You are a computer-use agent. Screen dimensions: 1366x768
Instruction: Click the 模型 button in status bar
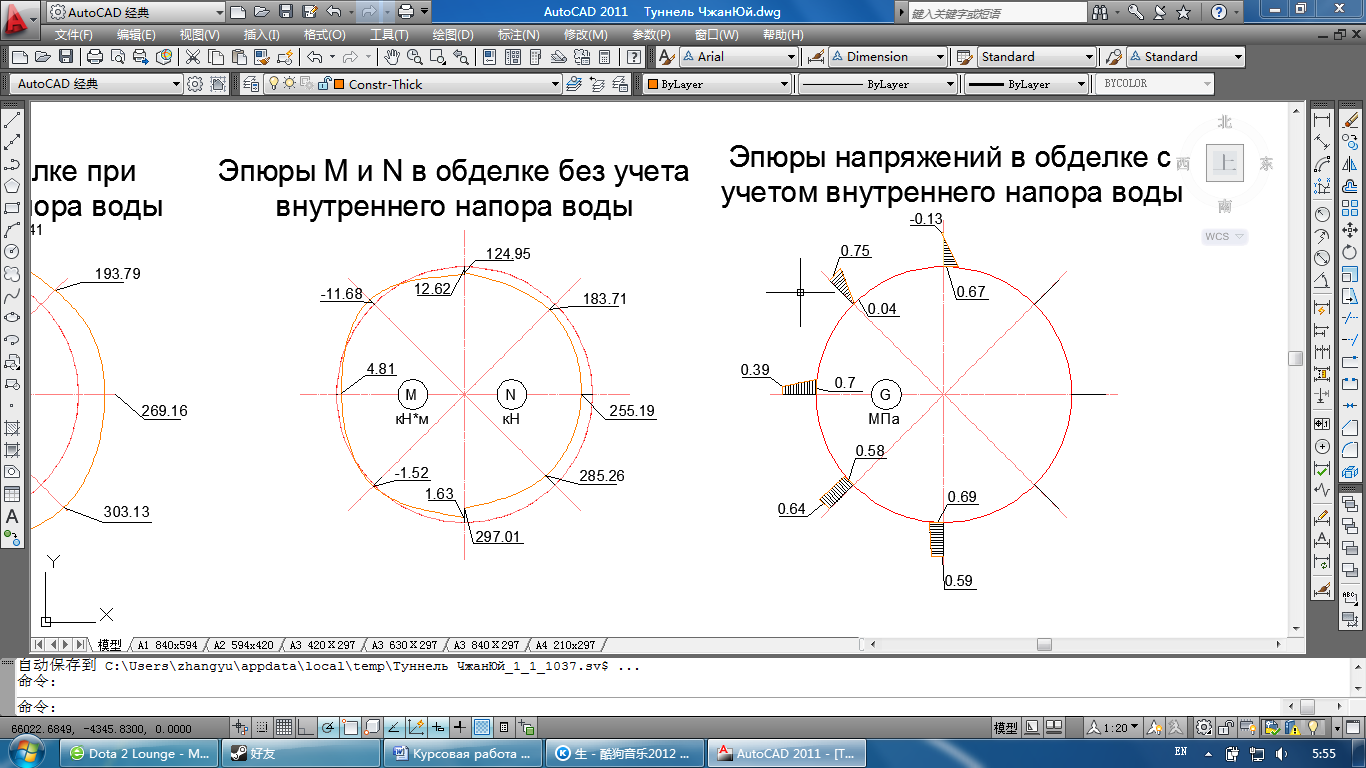coord(1005,727)
